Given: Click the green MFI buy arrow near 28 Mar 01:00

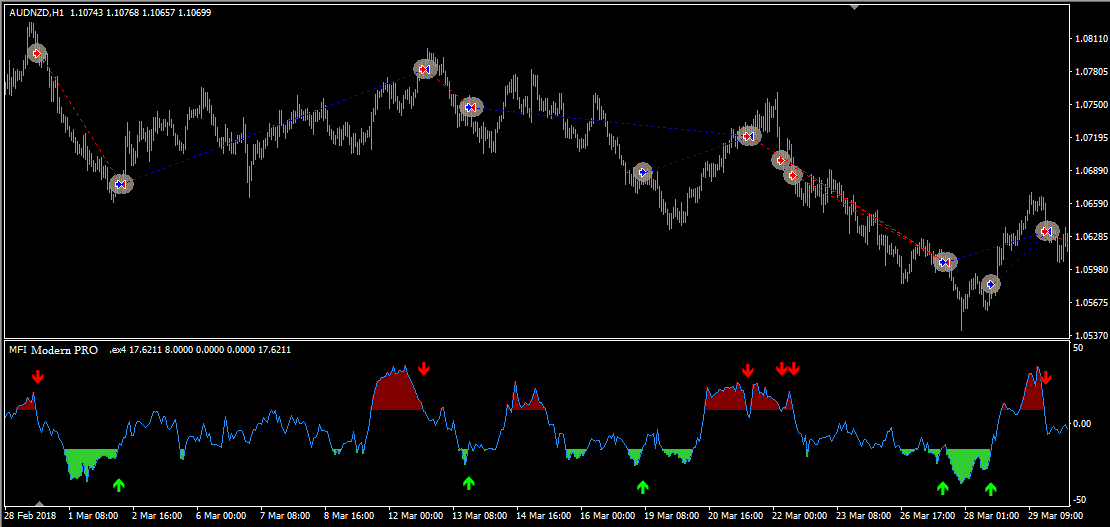Looking at the screenshot, I should [x=990, y=489].
